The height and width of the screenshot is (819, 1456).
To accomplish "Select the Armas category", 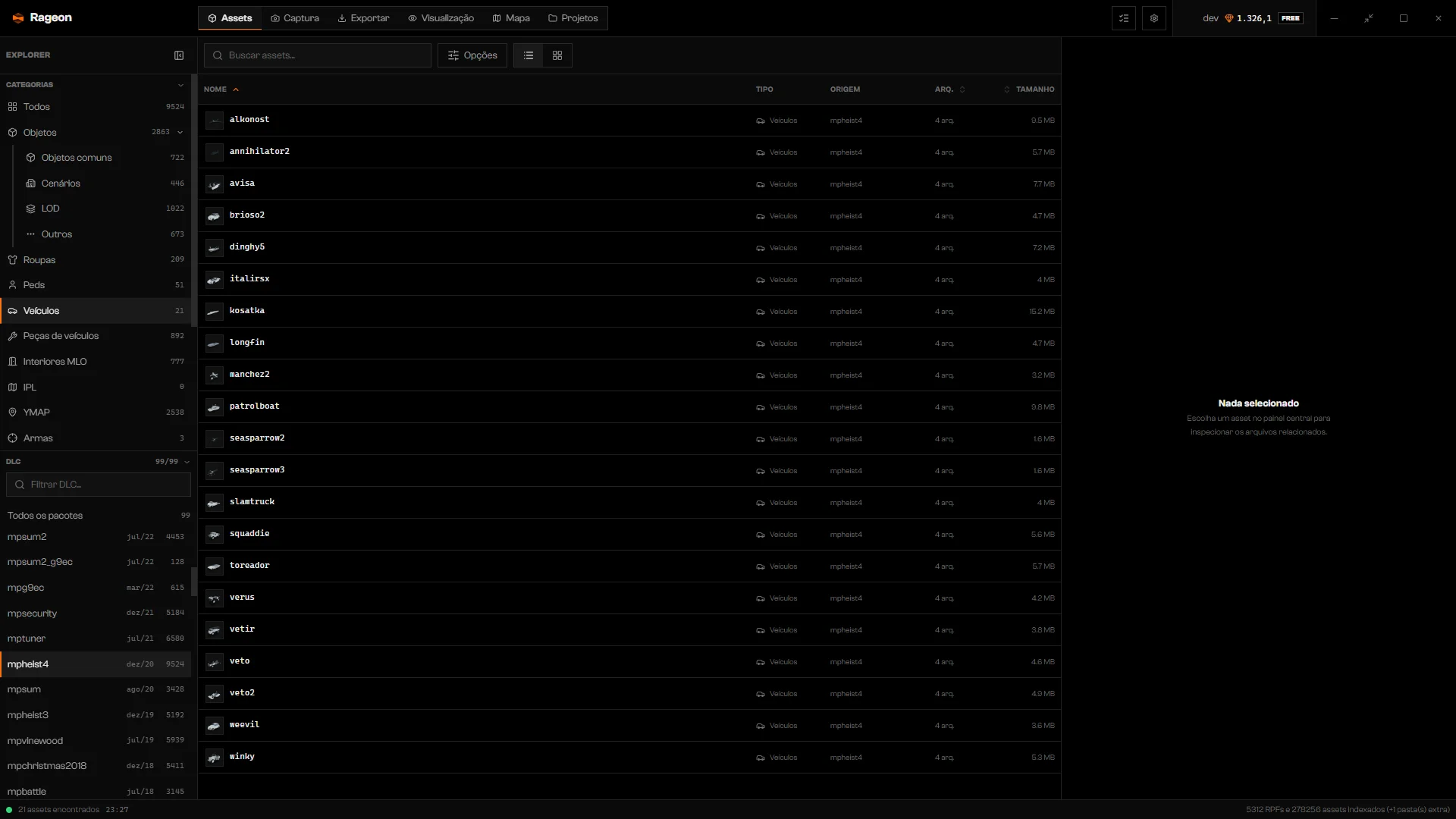I will pyautogui.click(x=96, y=438).
